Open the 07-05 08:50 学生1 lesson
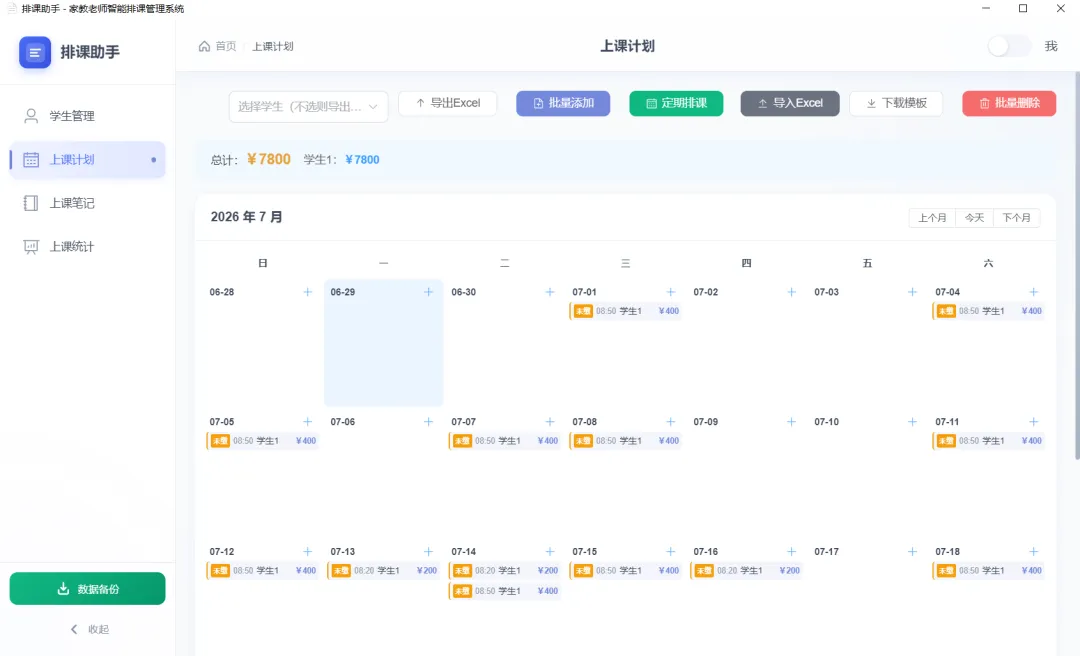 [x=262, y=441]
